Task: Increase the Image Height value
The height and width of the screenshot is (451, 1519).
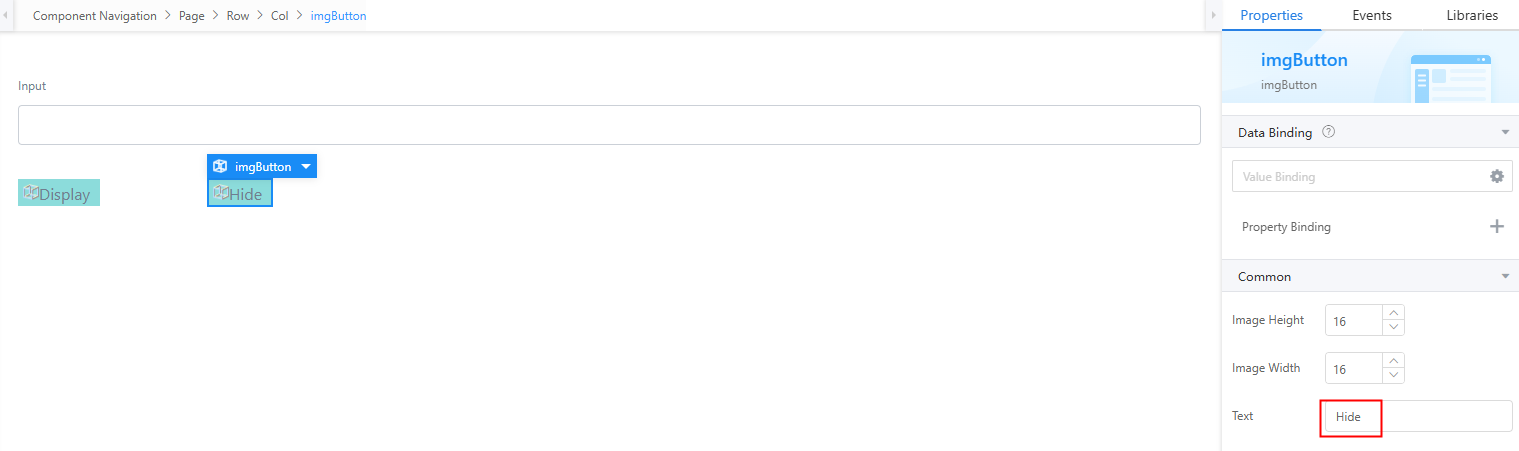Action: click(1394, 313)
